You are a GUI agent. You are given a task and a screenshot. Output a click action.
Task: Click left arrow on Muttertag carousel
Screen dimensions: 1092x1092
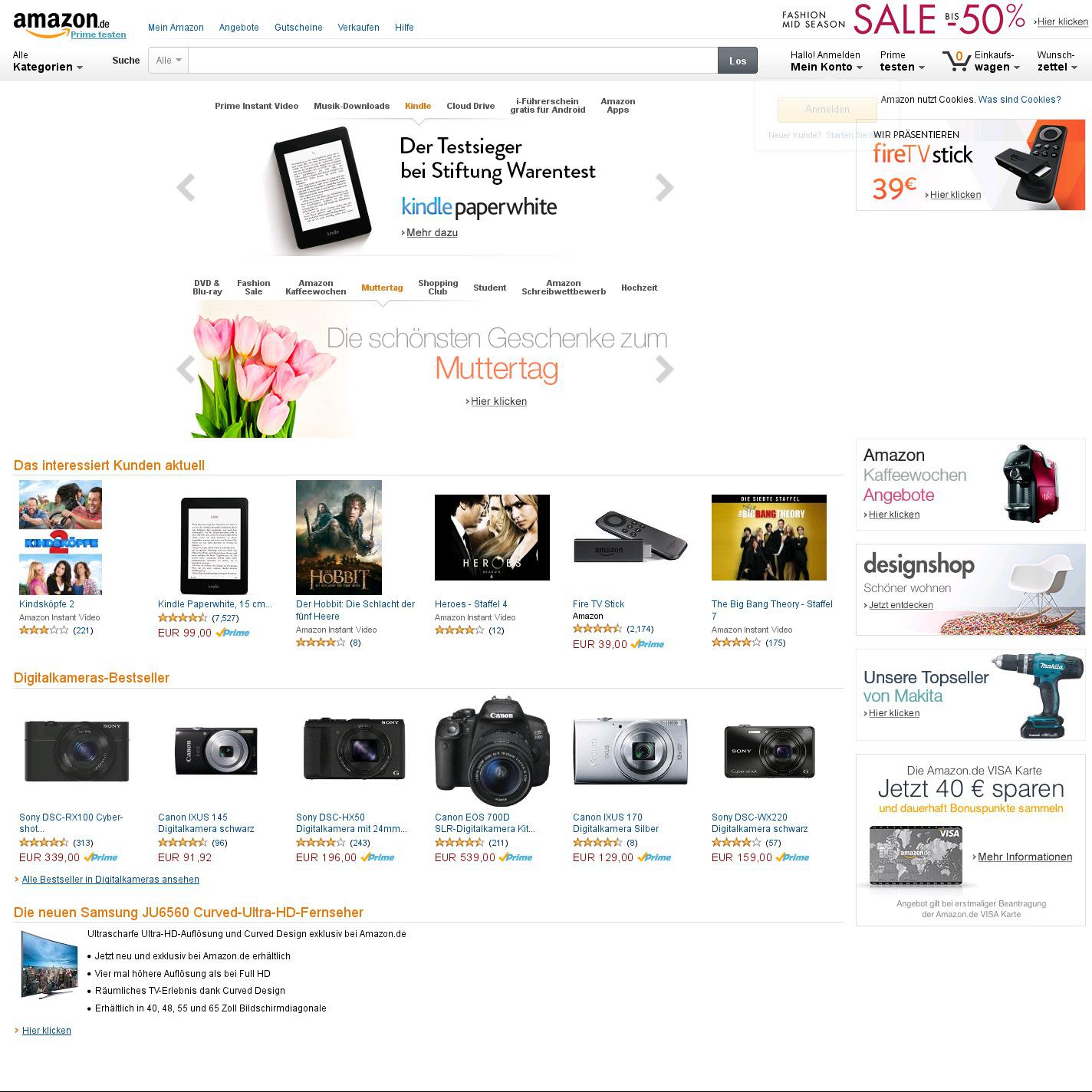[186, 369]
